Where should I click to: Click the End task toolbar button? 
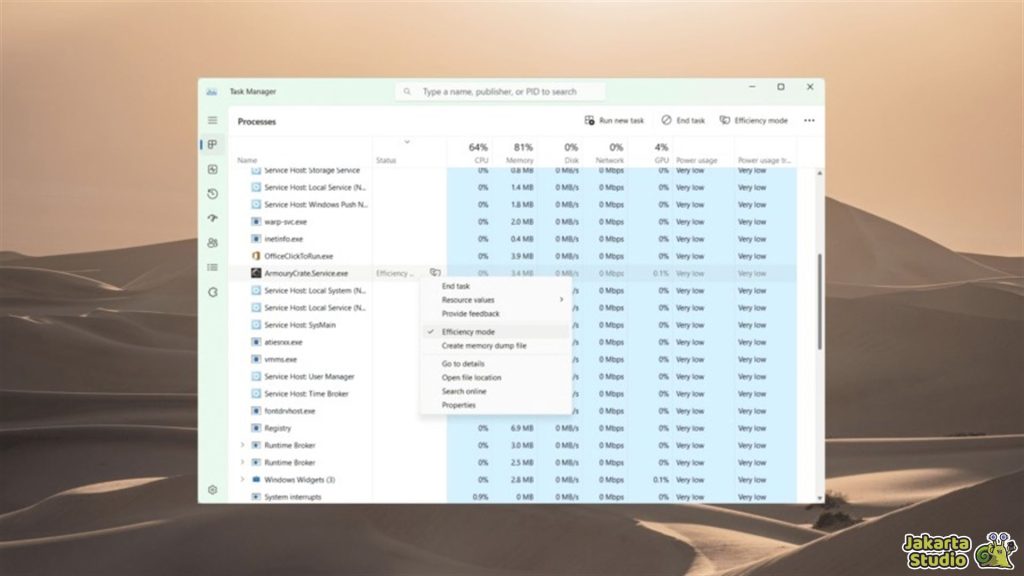[x=684, y=120]
